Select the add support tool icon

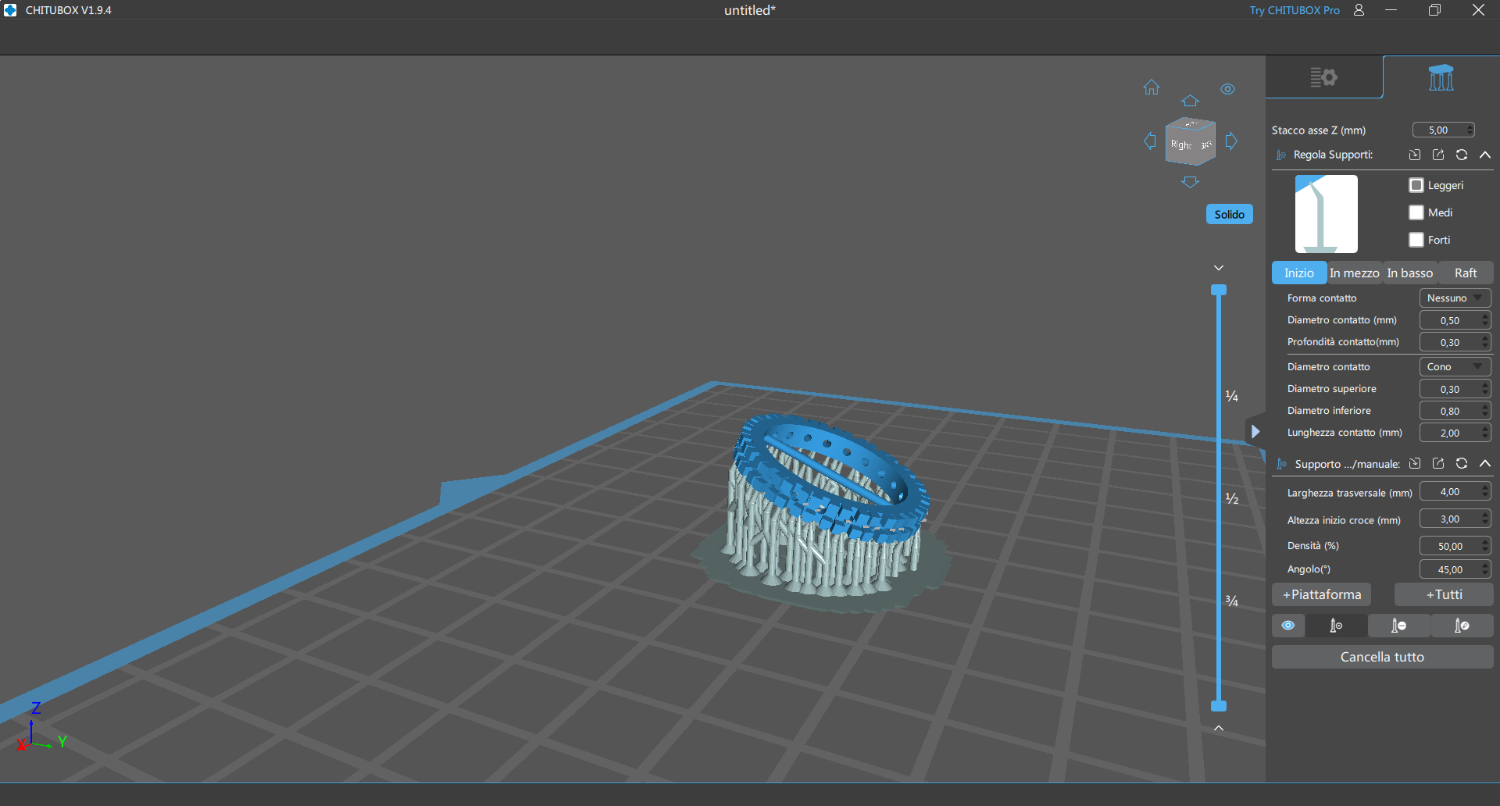(1336, 626)
